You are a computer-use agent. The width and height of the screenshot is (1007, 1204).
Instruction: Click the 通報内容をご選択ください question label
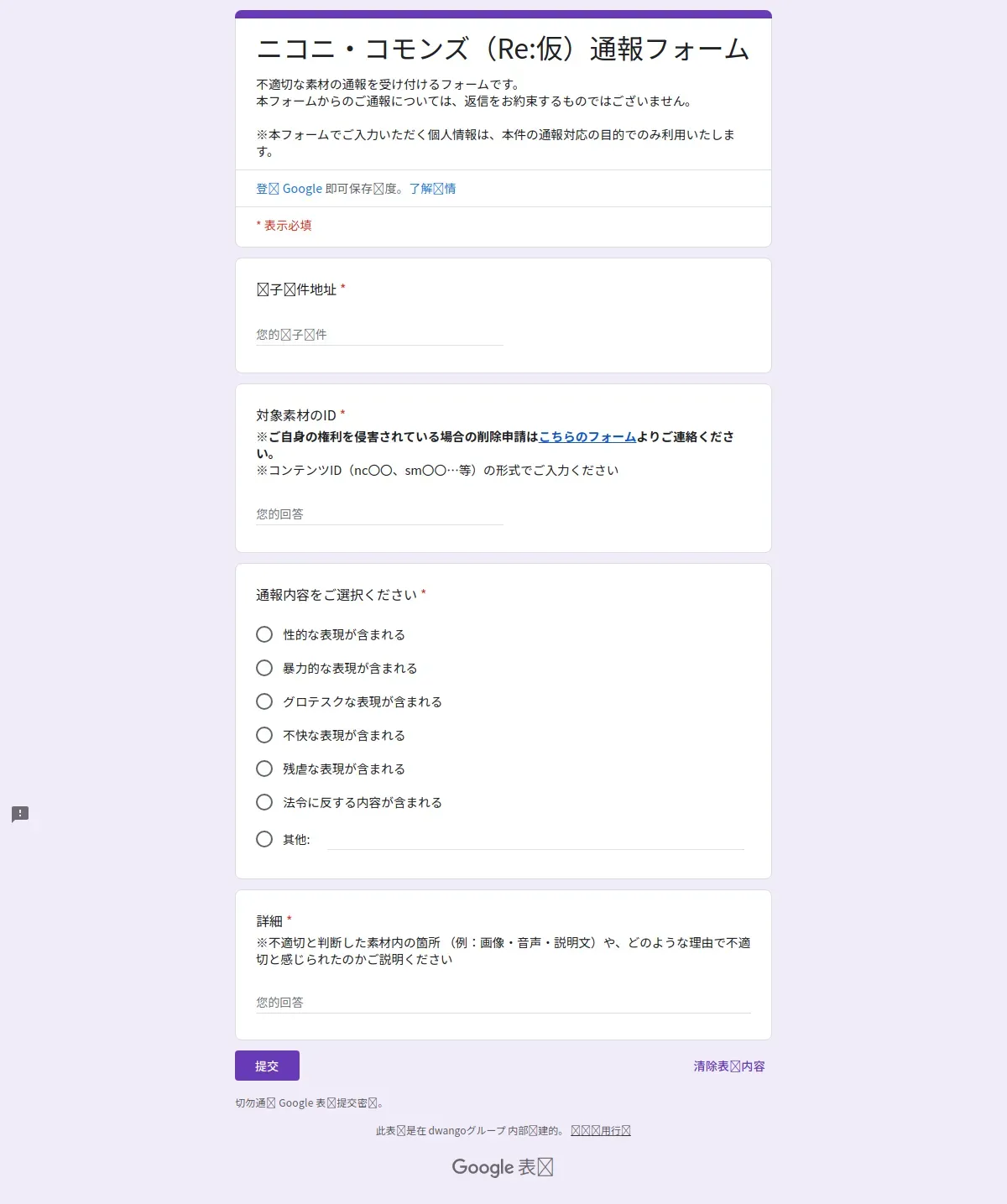tap(337, 595)
